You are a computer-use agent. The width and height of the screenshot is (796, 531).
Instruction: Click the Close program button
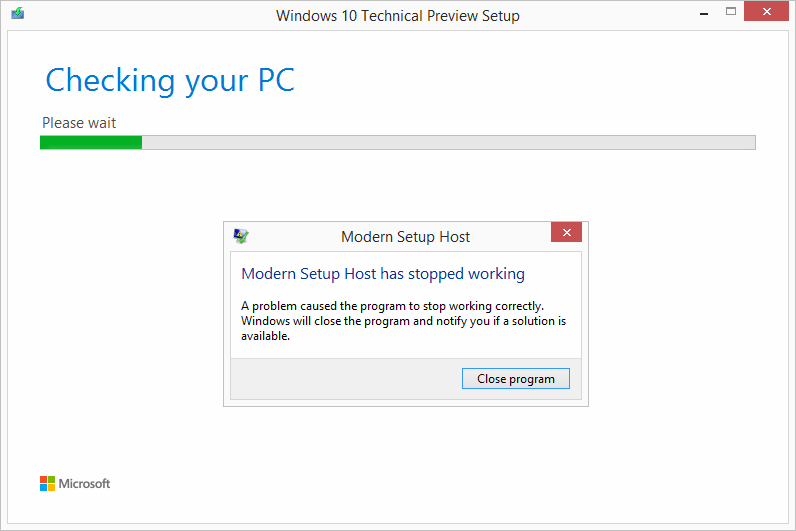(x=516, y=379)
